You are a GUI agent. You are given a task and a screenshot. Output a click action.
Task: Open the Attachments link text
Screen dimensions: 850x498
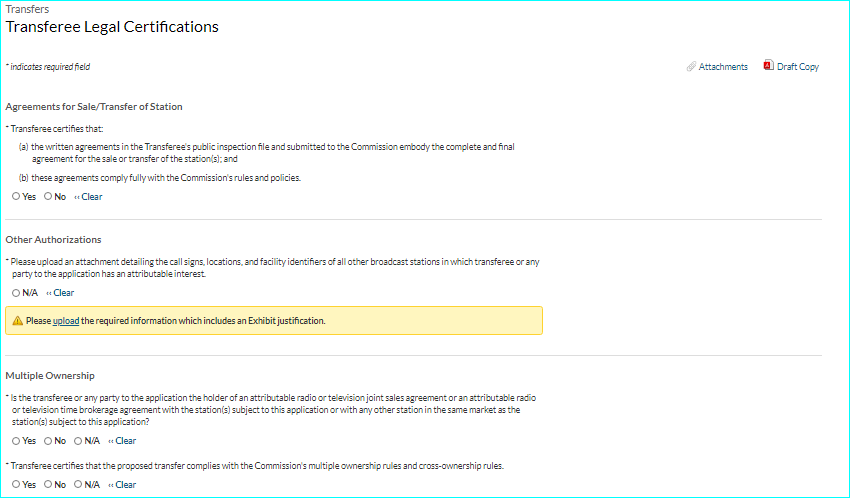tap(723, 67)
